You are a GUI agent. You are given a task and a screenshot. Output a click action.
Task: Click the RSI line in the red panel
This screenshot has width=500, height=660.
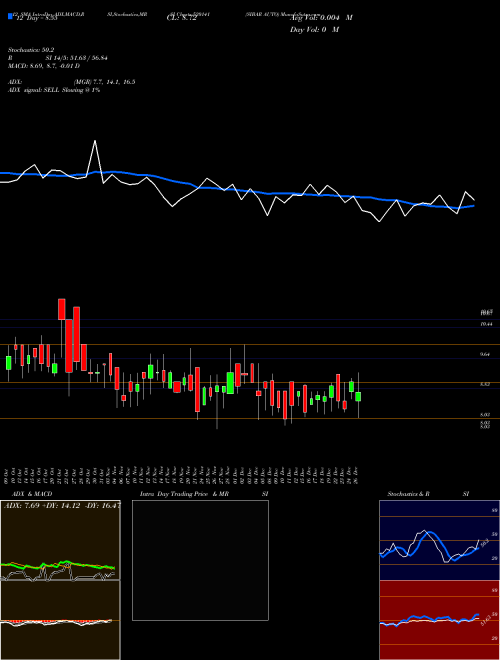(429, 619)
